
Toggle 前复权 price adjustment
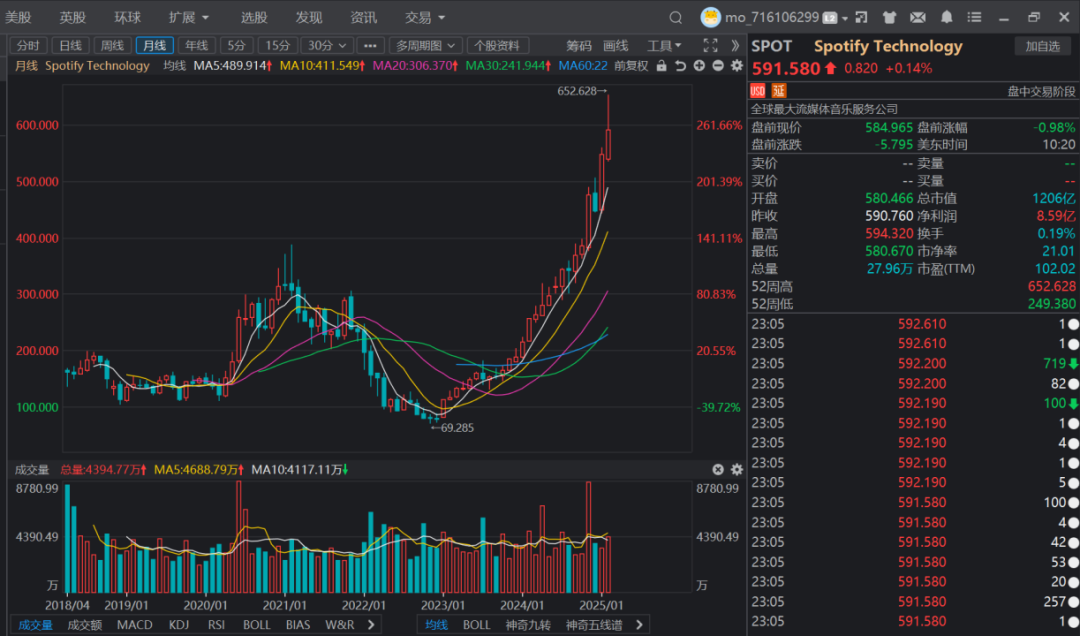tap(631, 66)
